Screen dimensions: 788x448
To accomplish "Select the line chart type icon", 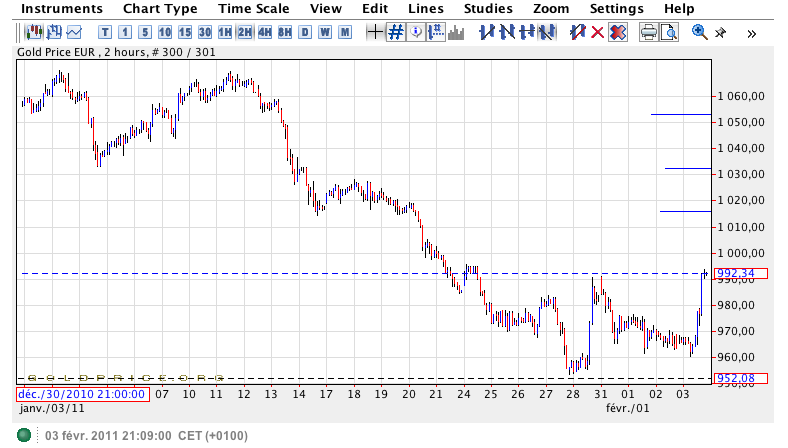I will [x=74, y=33].
